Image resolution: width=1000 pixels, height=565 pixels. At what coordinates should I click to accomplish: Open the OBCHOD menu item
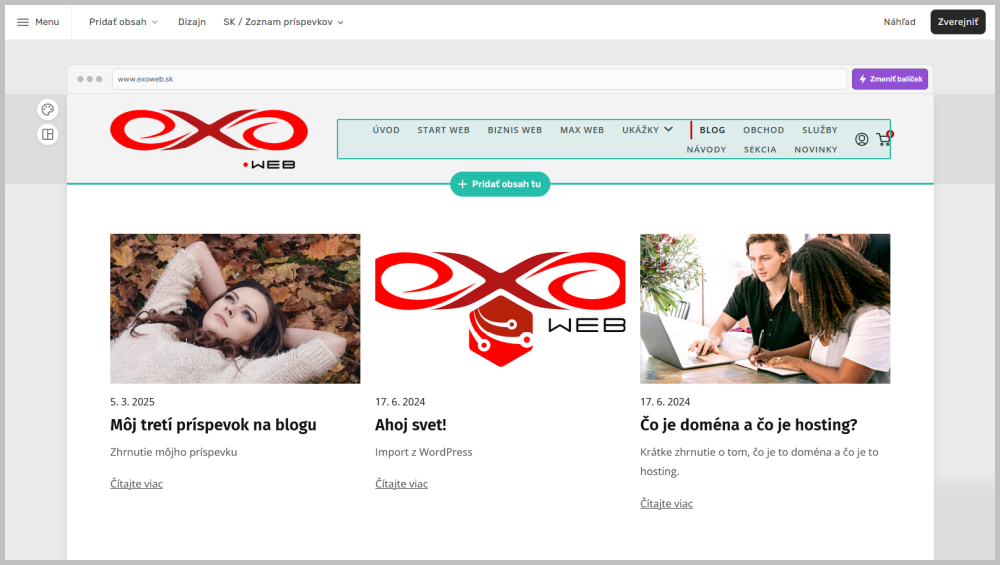763,130
